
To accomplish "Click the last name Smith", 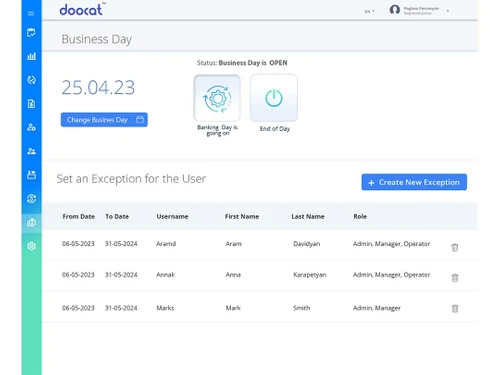I will (x=301, y=308).
